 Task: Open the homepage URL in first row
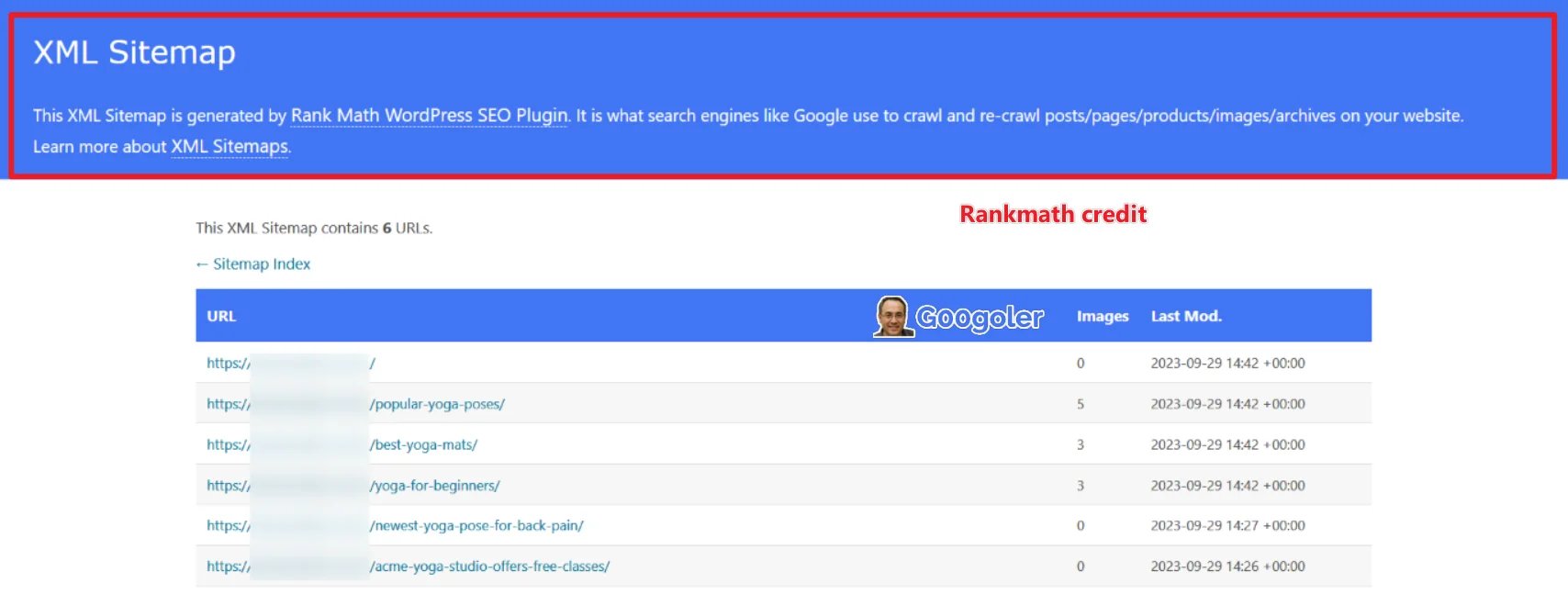(x=291, y=364)
